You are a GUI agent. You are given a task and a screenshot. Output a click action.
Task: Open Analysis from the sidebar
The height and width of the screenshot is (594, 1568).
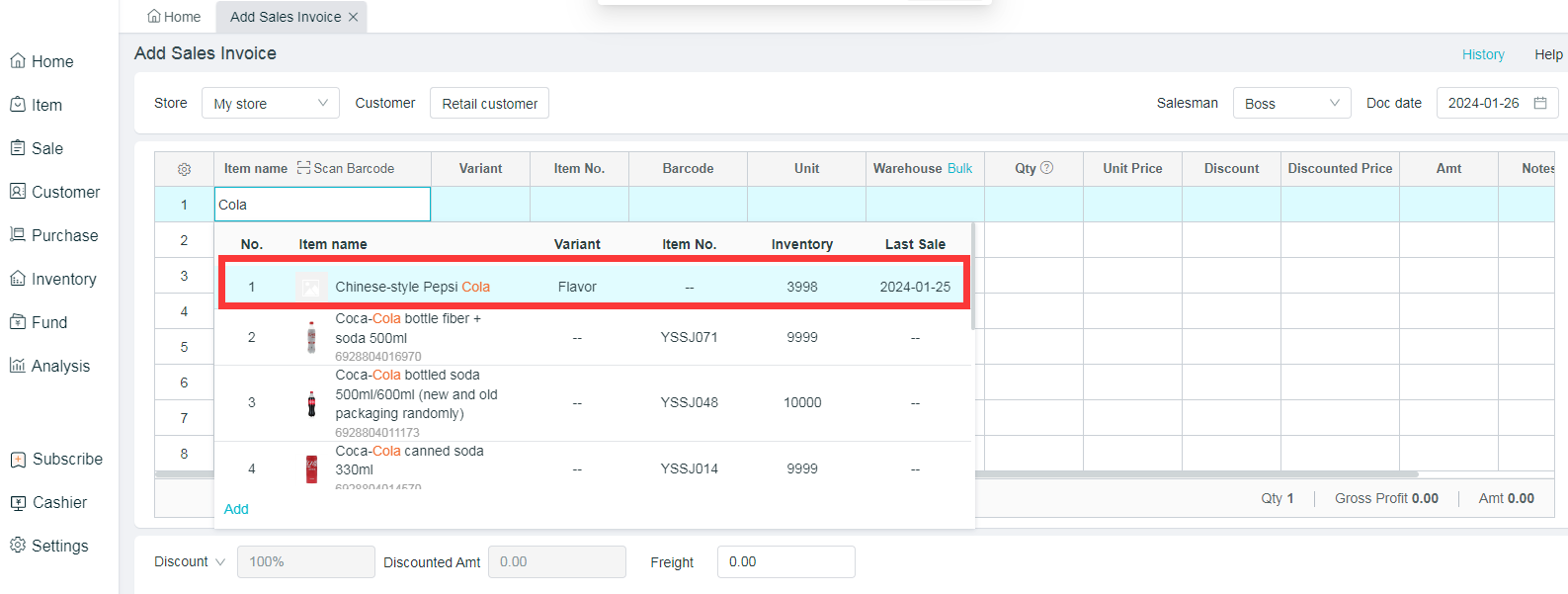(x=50, y=366)
